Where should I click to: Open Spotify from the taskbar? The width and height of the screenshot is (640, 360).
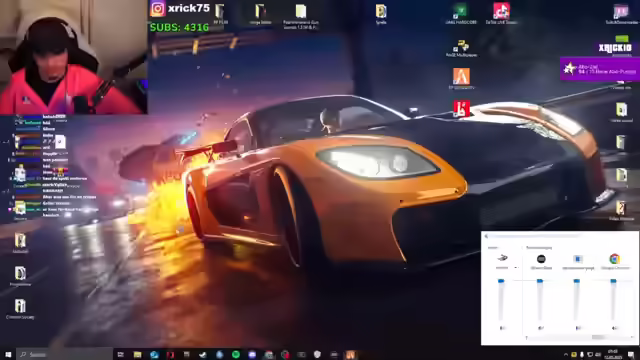click(236, 354)
